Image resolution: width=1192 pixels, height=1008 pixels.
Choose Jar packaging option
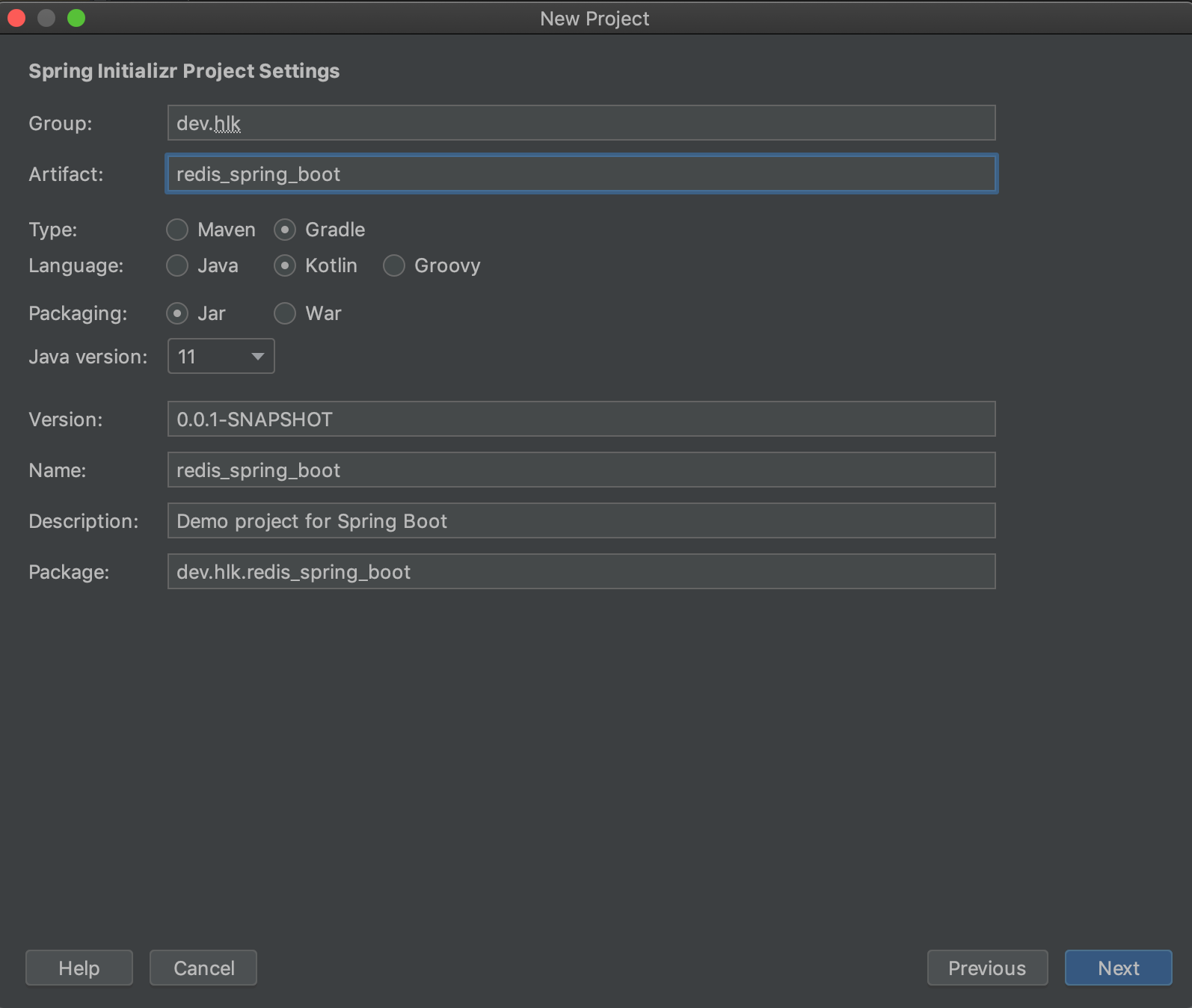tap(177, 313)
